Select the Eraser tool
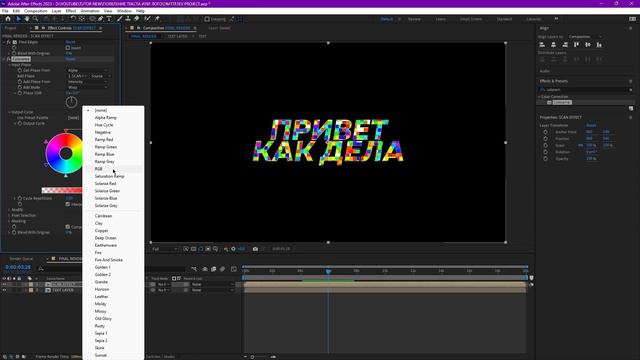Image resolution: width=640 pixels, height=360 pixels. point(137,19)
